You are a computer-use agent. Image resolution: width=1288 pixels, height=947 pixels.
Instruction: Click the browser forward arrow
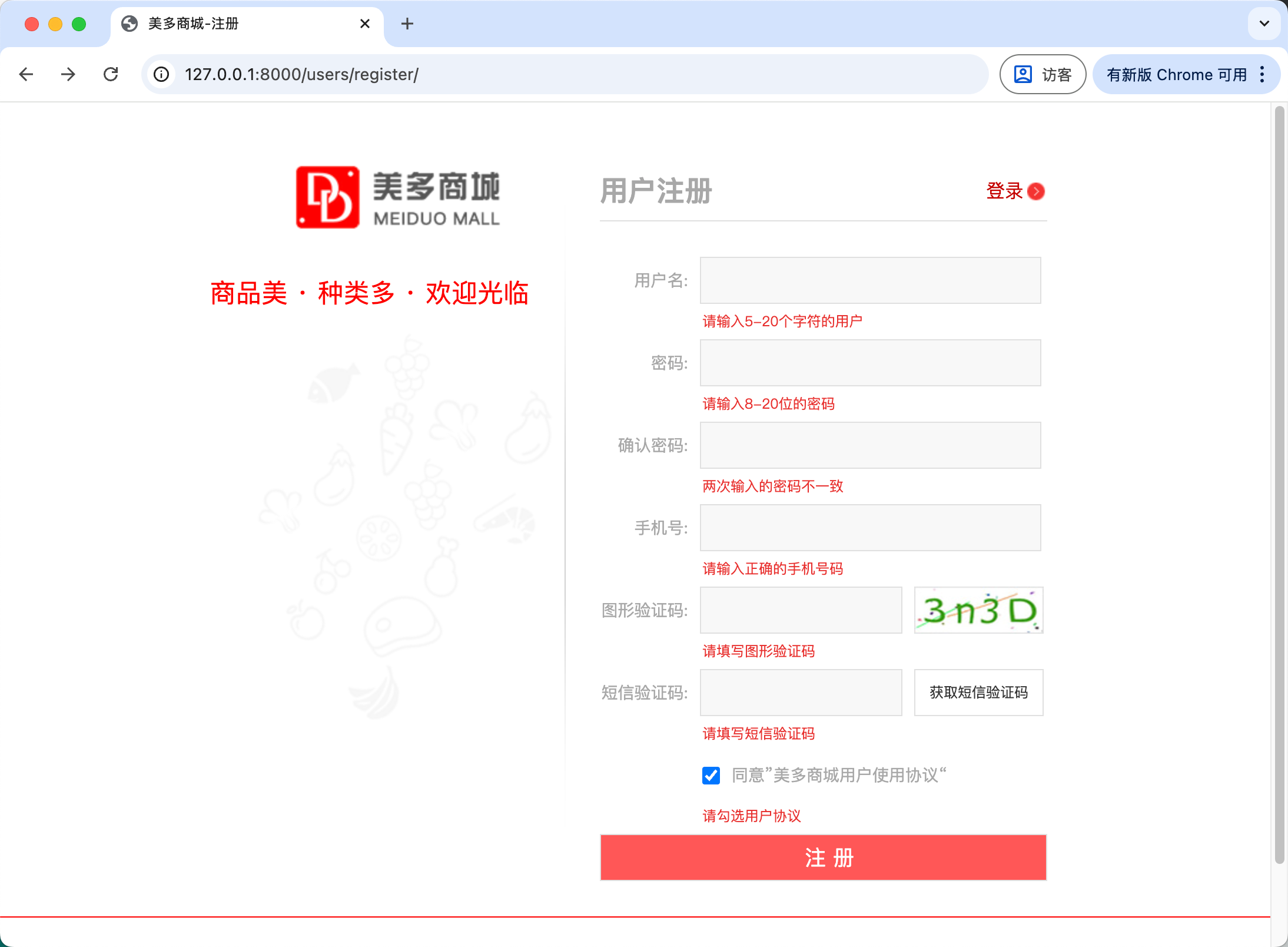pyautogui.click(x=68, y=74)
